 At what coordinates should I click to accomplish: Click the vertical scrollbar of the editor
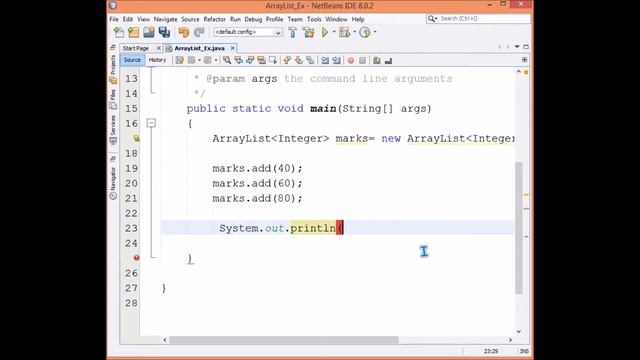point(519,228)
